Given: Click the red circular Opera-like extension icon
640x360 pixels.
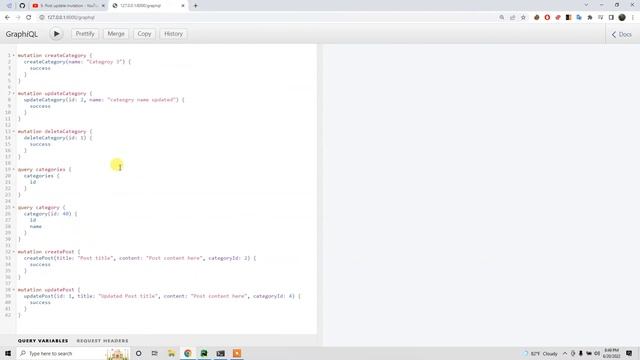Looking at the screenshot, I should 547,18.
